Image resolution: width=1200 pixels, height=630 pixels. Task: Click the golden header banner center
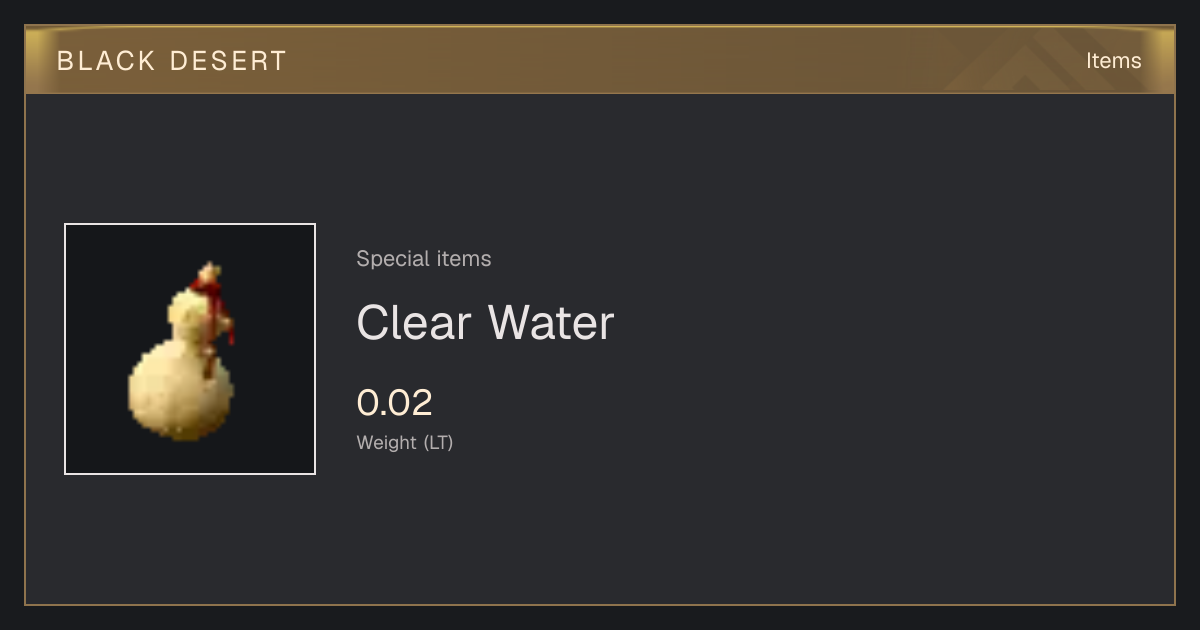tap(600, 60)
